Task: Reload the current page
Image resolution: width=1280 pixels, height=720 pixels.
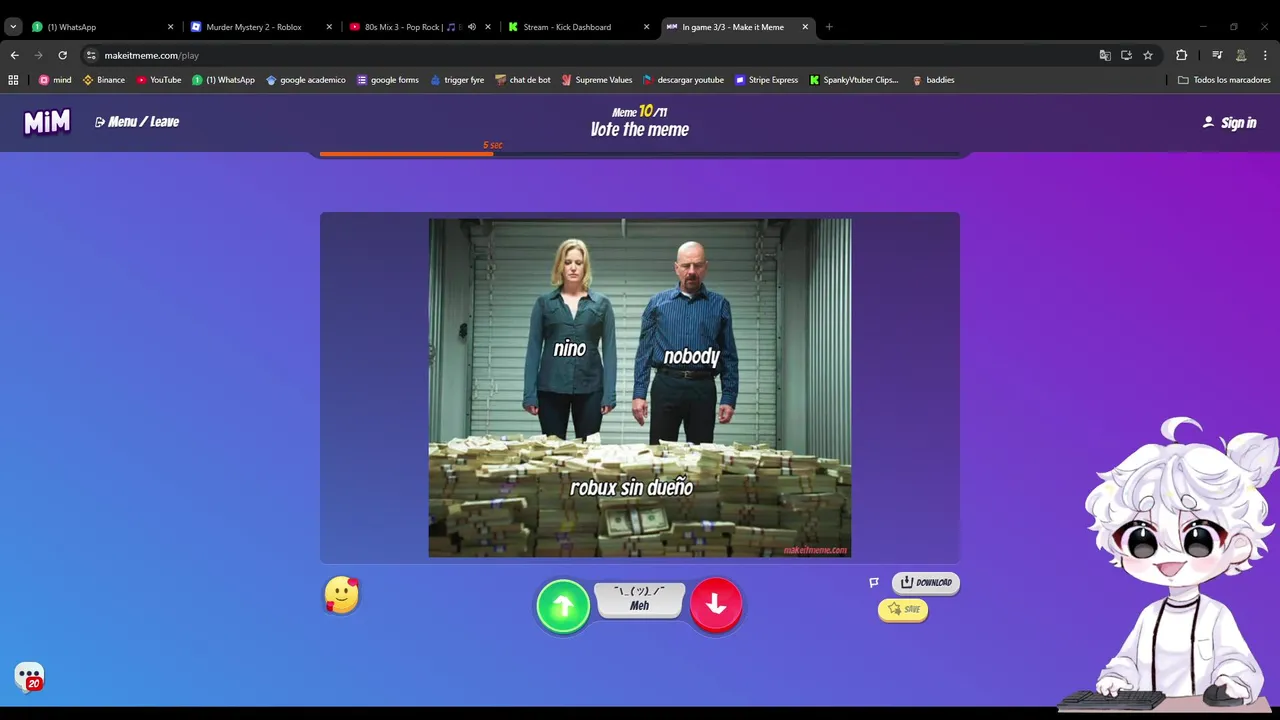Action: (x=62, y=55)
